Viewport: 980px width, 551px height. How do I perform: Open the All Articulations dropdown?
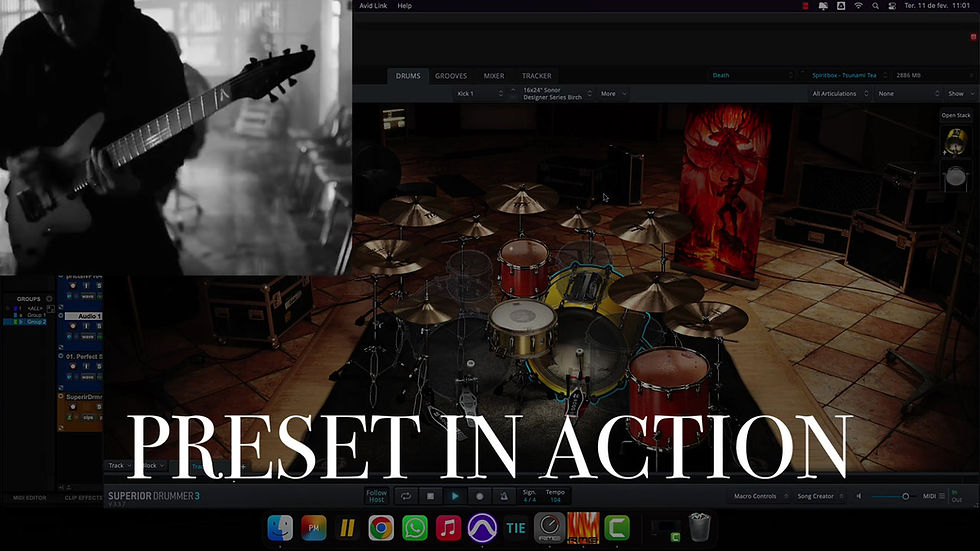click(x=839, y=94)
